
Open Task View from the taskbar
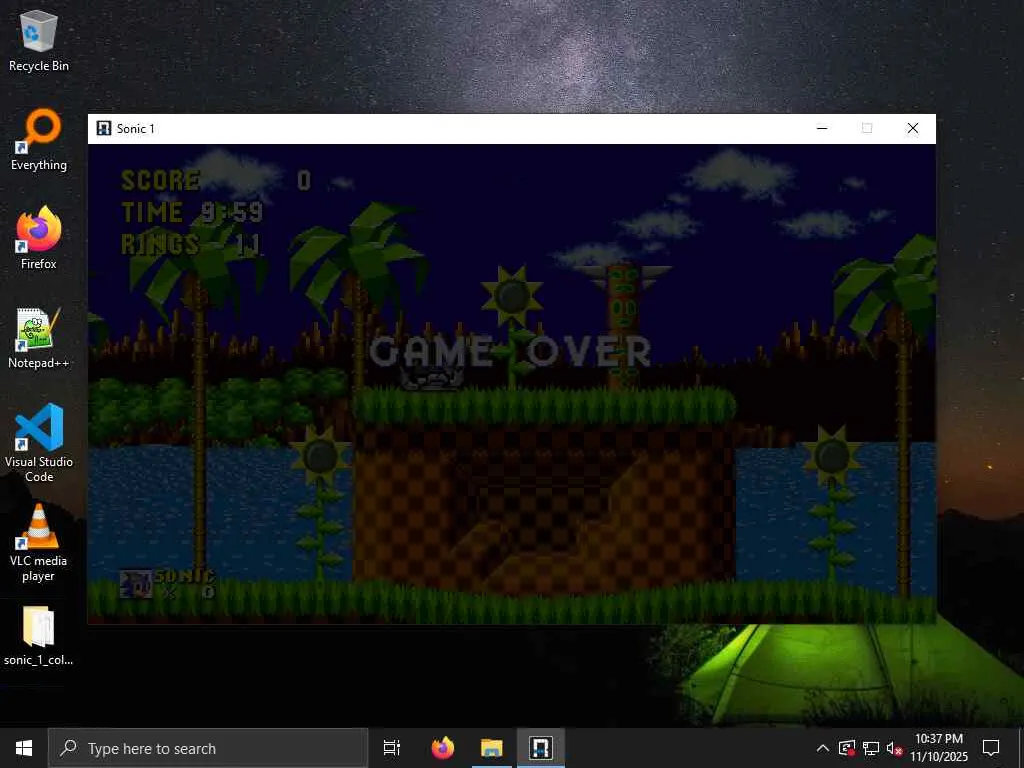pos(392,748)
